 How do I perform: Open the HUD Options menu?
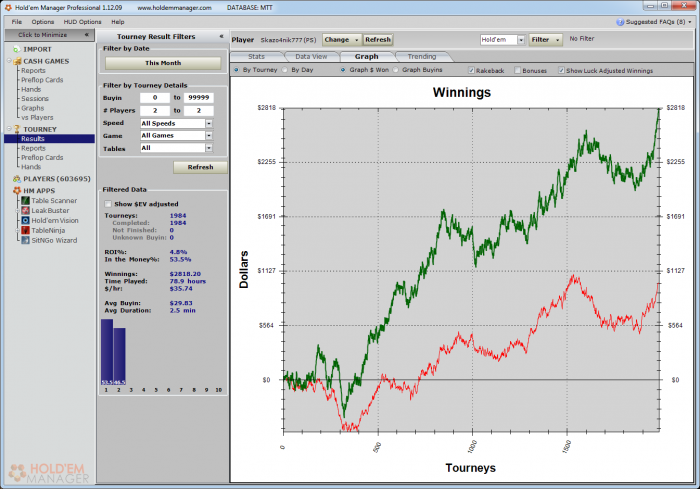pos(82,22)
